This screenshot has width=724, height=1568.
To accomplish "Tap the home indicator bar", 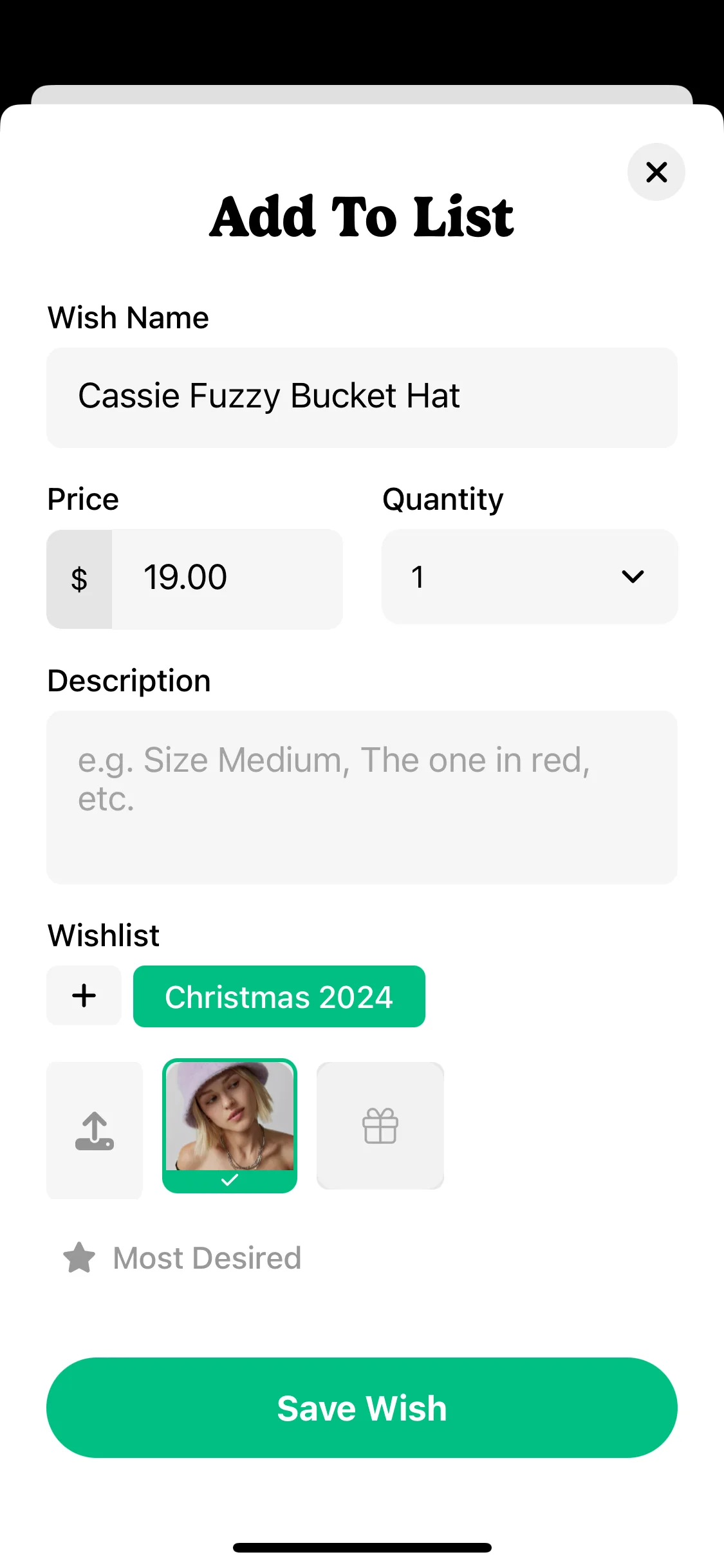I will point(362,1547).
